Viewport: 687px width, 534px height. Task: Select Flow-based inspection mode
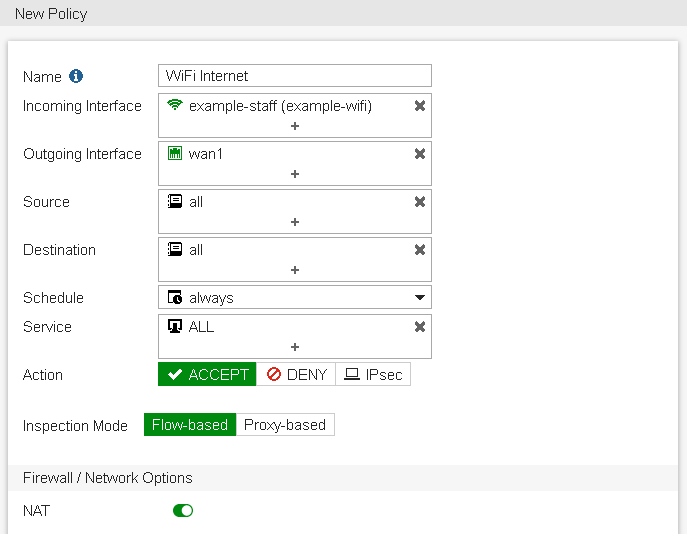190,424
